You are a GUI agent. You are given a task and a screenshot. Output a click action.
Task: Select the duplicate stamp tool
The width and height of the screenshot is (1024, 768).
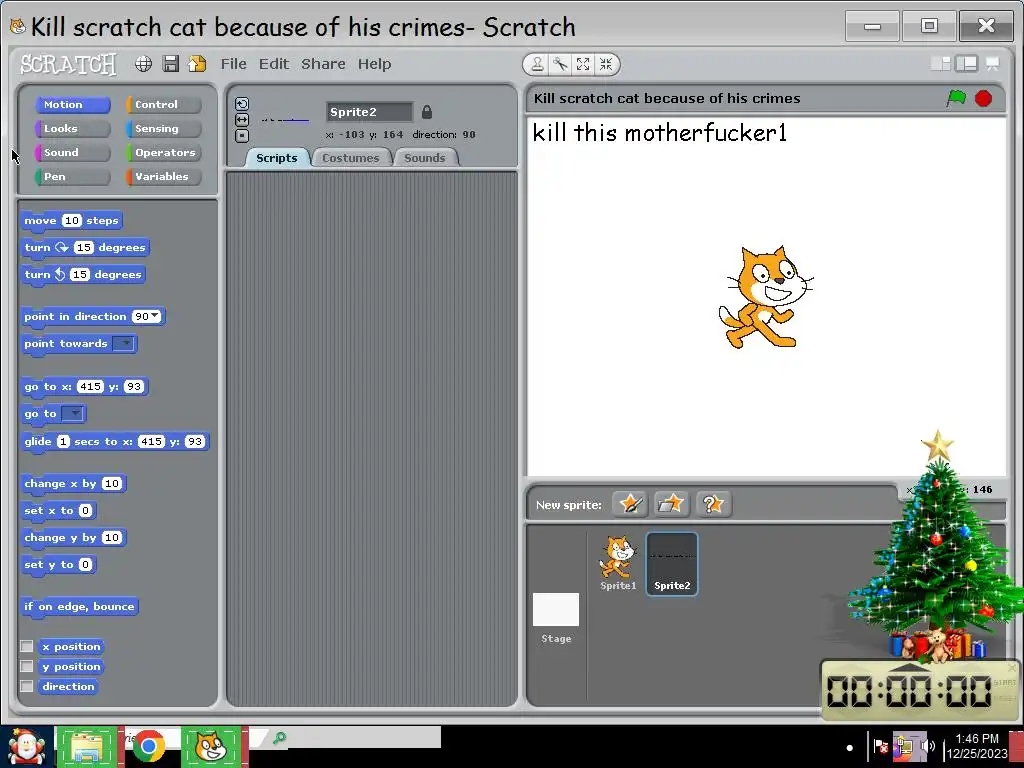click(537, 64)
